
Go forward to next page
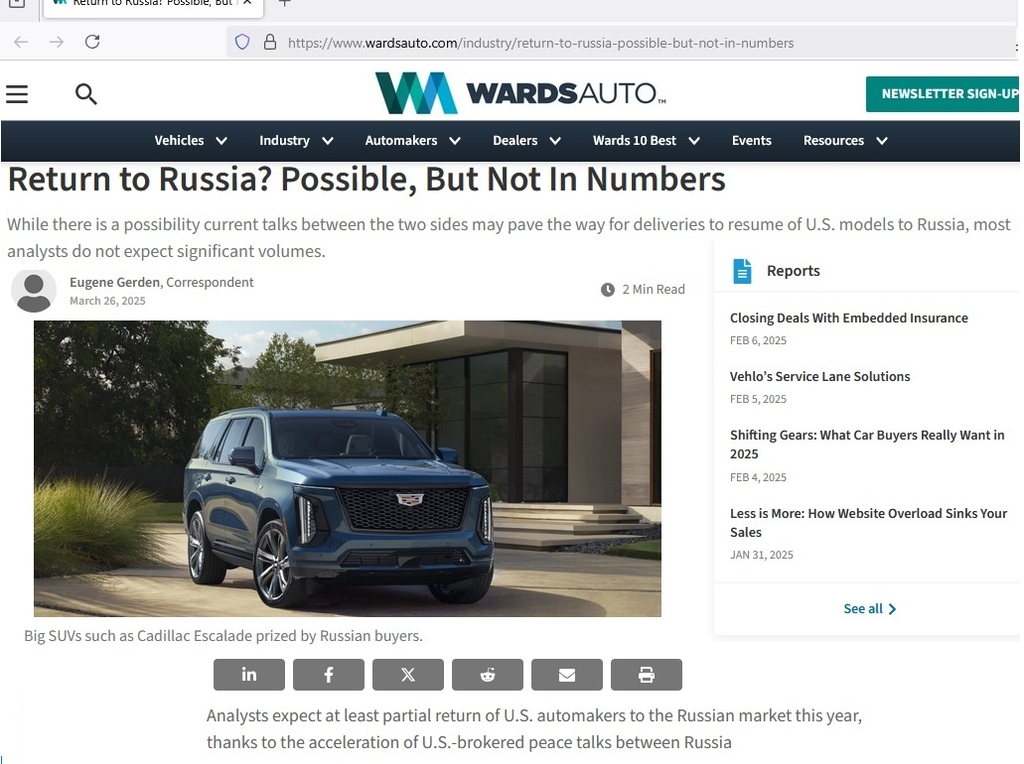coord(57,42)
